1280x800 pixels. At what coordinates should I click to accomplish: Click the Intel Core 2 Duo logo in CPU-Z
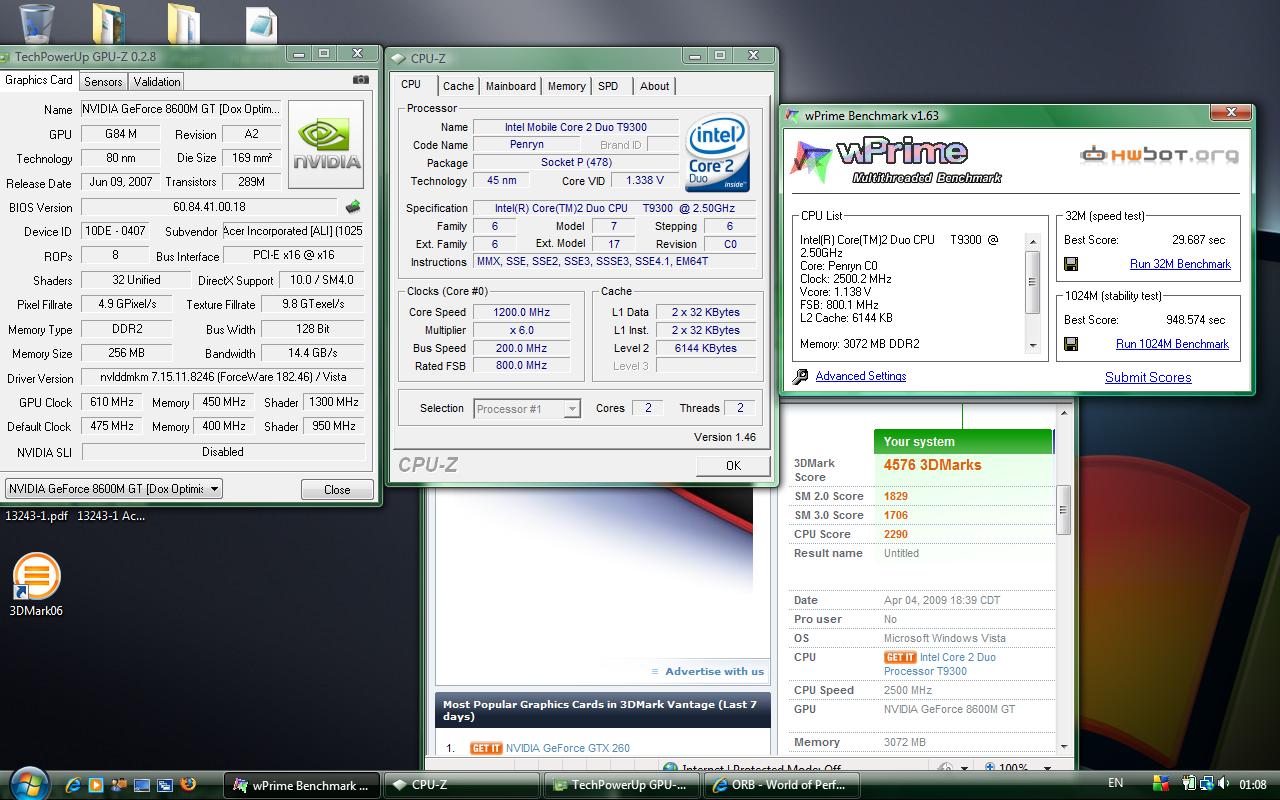coord(718,155)
